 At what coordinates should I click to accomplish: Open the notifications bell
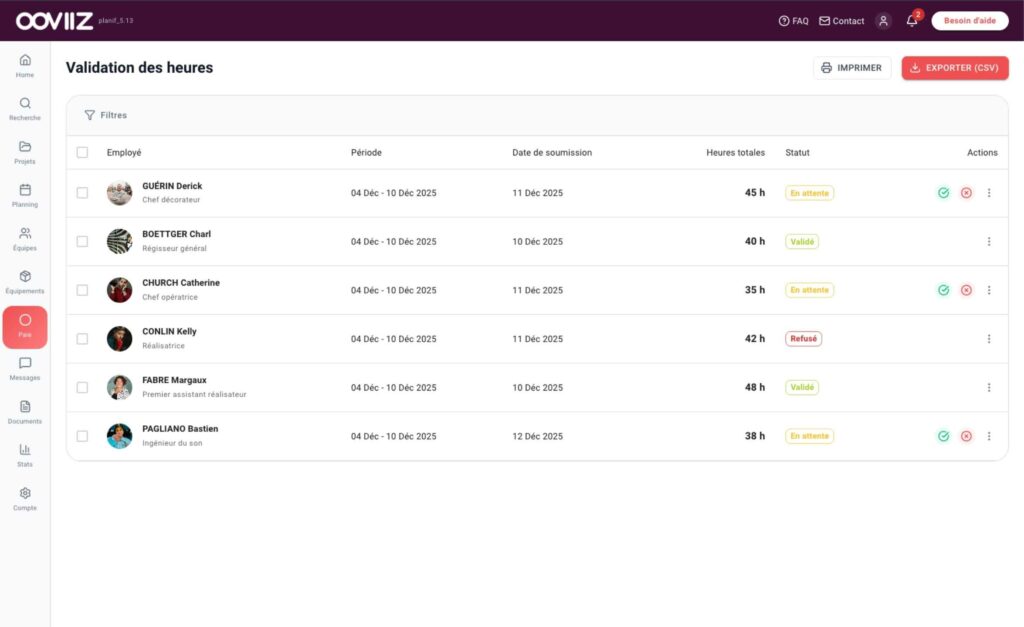click(x=912, y=21)
